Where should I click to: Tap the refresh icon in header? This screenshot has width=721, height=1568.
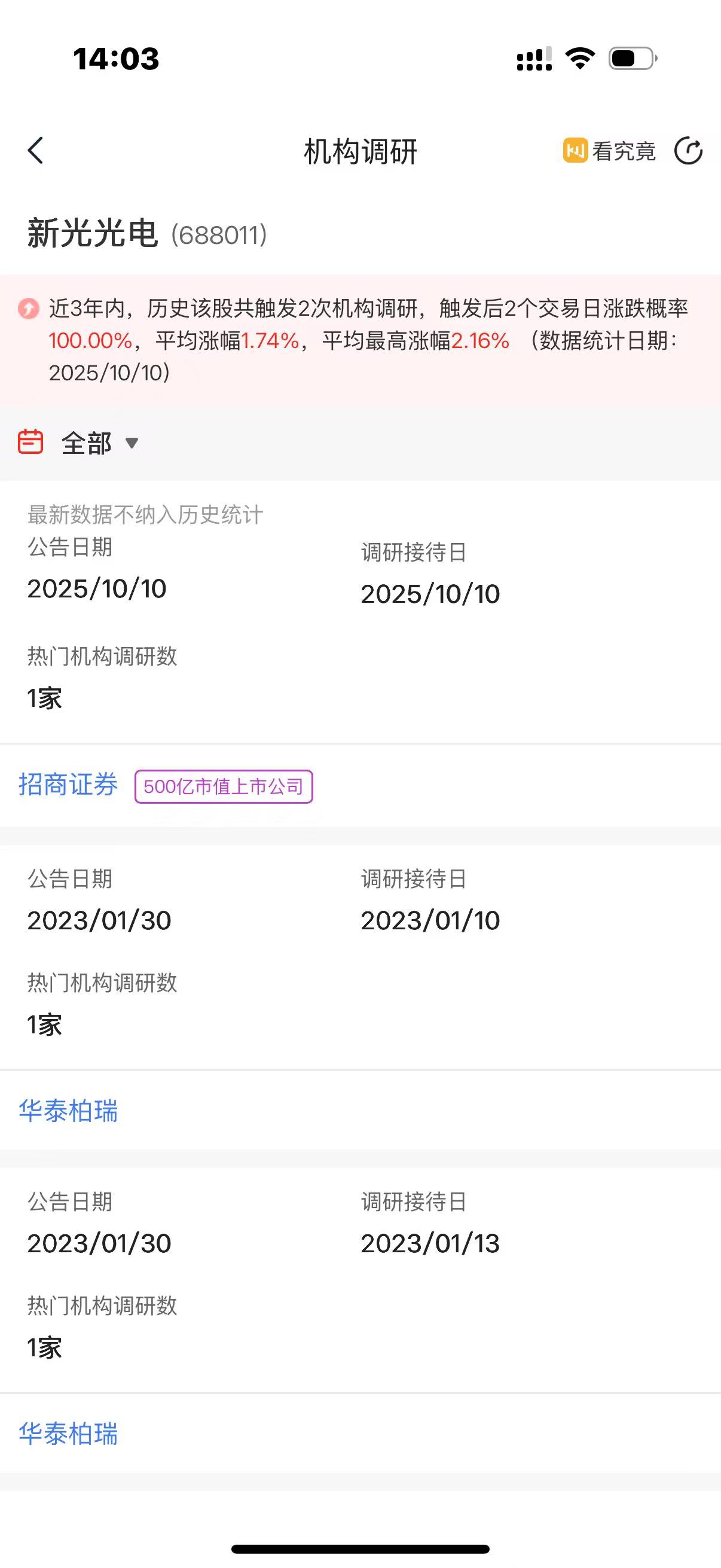[x=688, y=150]
